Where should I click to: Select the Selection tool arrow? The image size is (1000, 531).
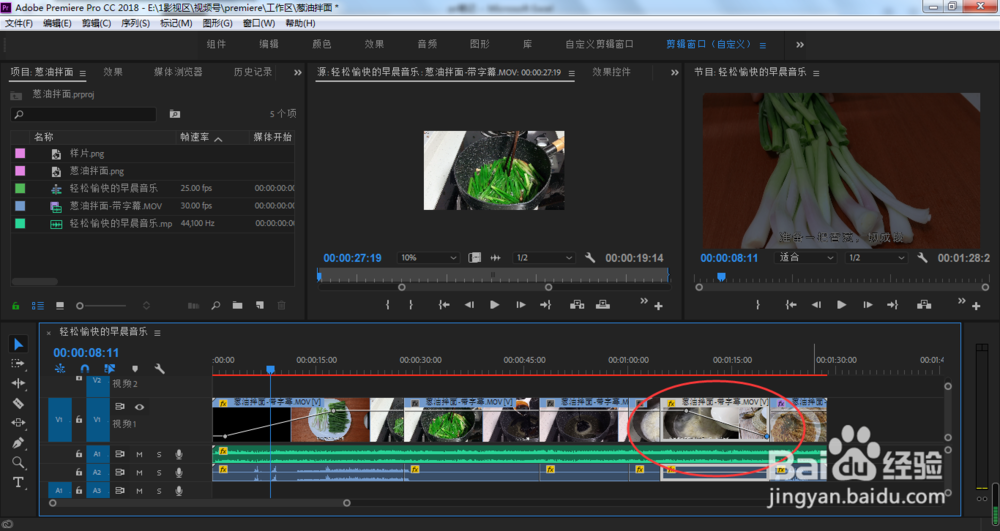tap(18, 344)
